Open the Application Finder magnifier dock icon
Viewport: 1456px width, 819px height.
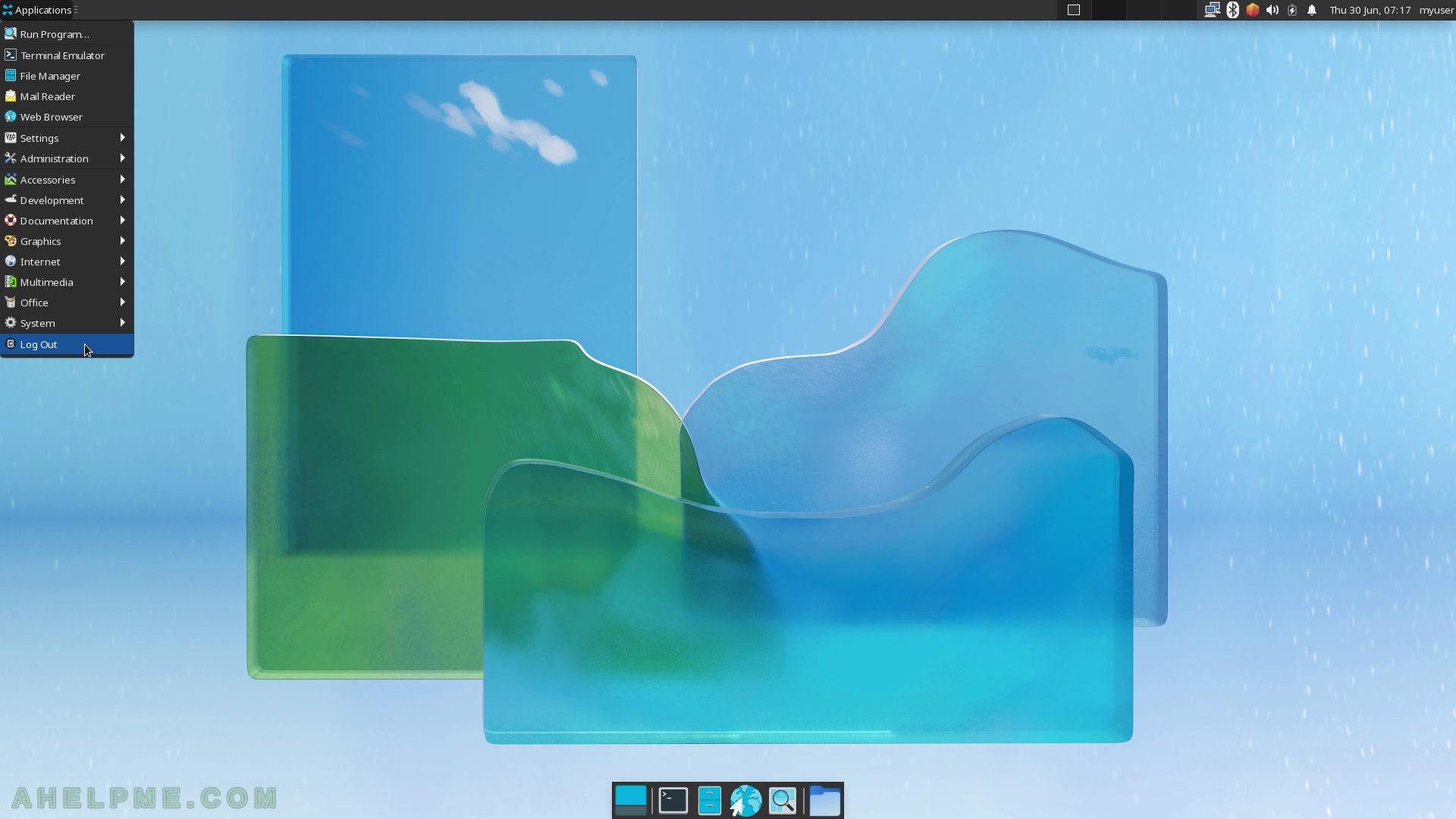coord(783,801)
